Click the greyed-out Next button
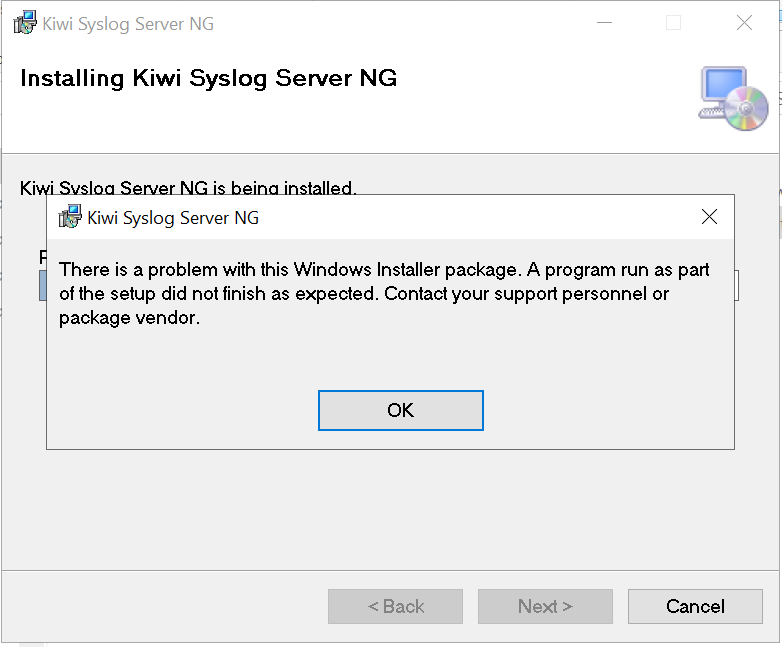The image size is (782, 647). (x=545, y=606)
